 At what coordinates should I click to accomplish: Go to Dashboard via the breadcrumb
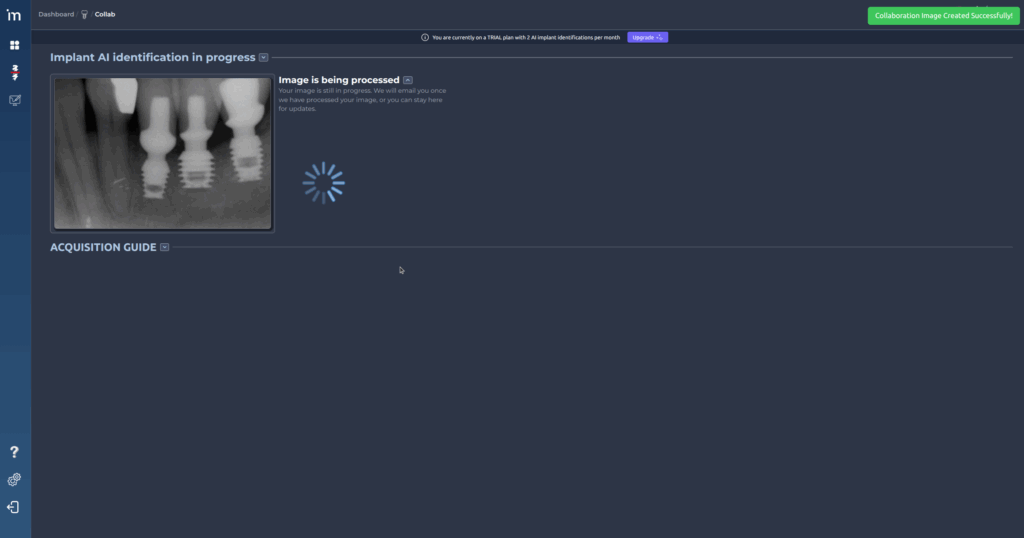click(55, 14)
